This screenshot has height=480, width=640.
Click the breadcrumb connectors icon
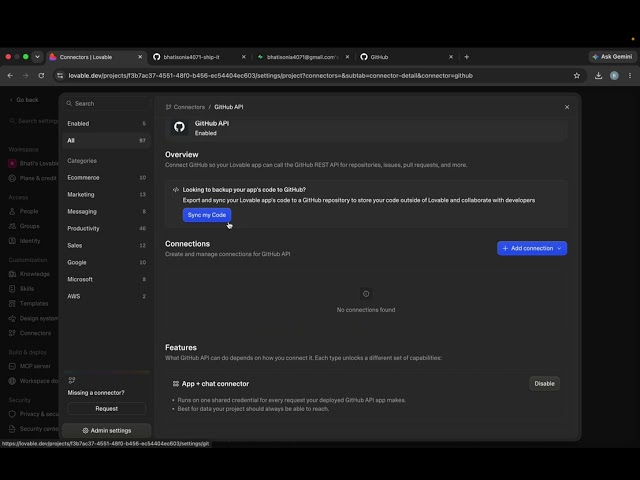pyautogui.click(x=168, y=107)
